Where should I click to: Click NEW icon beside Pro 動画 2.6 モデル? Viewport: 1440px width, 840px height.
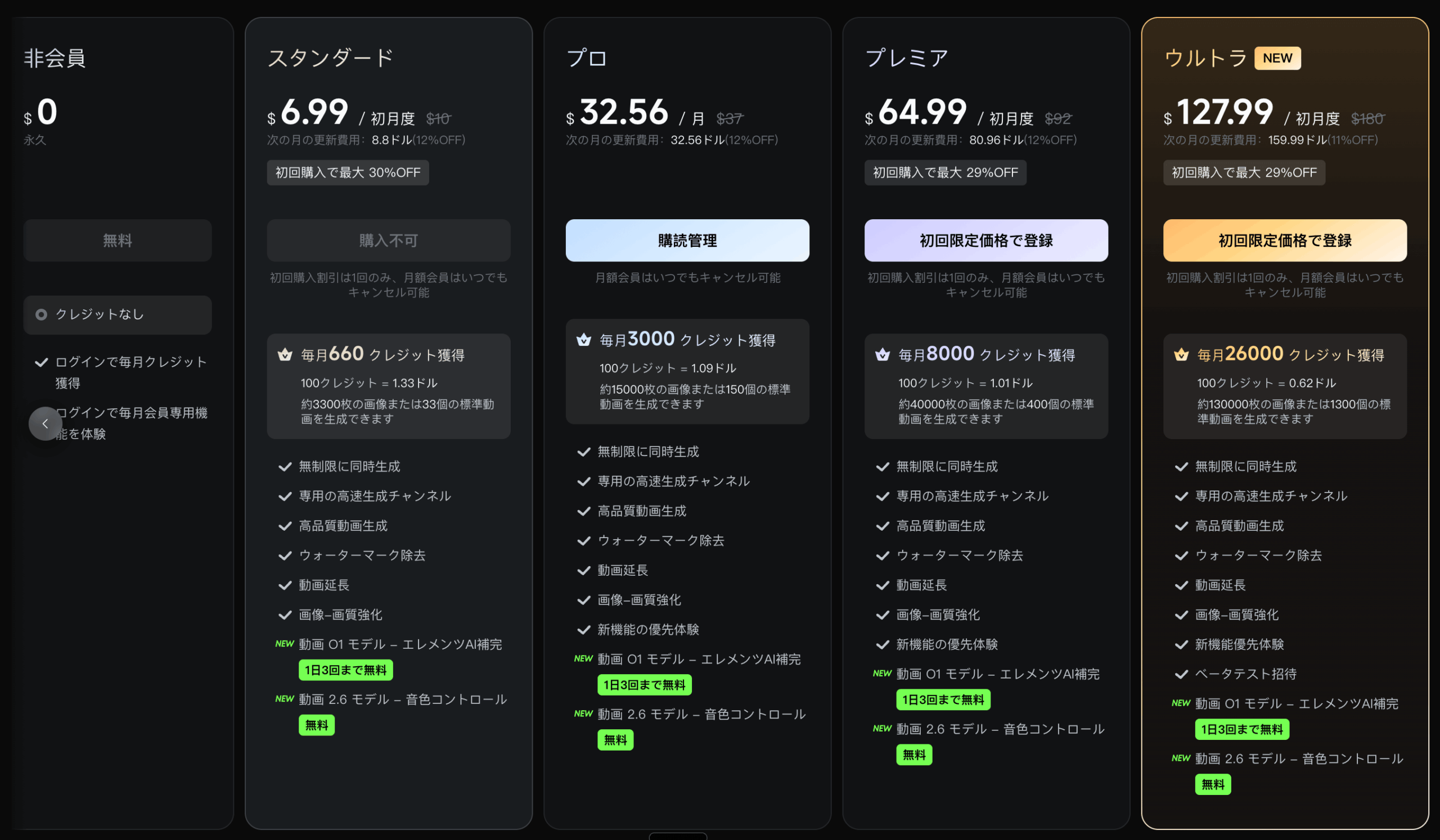pyautogui.click(x=583, y=713)
